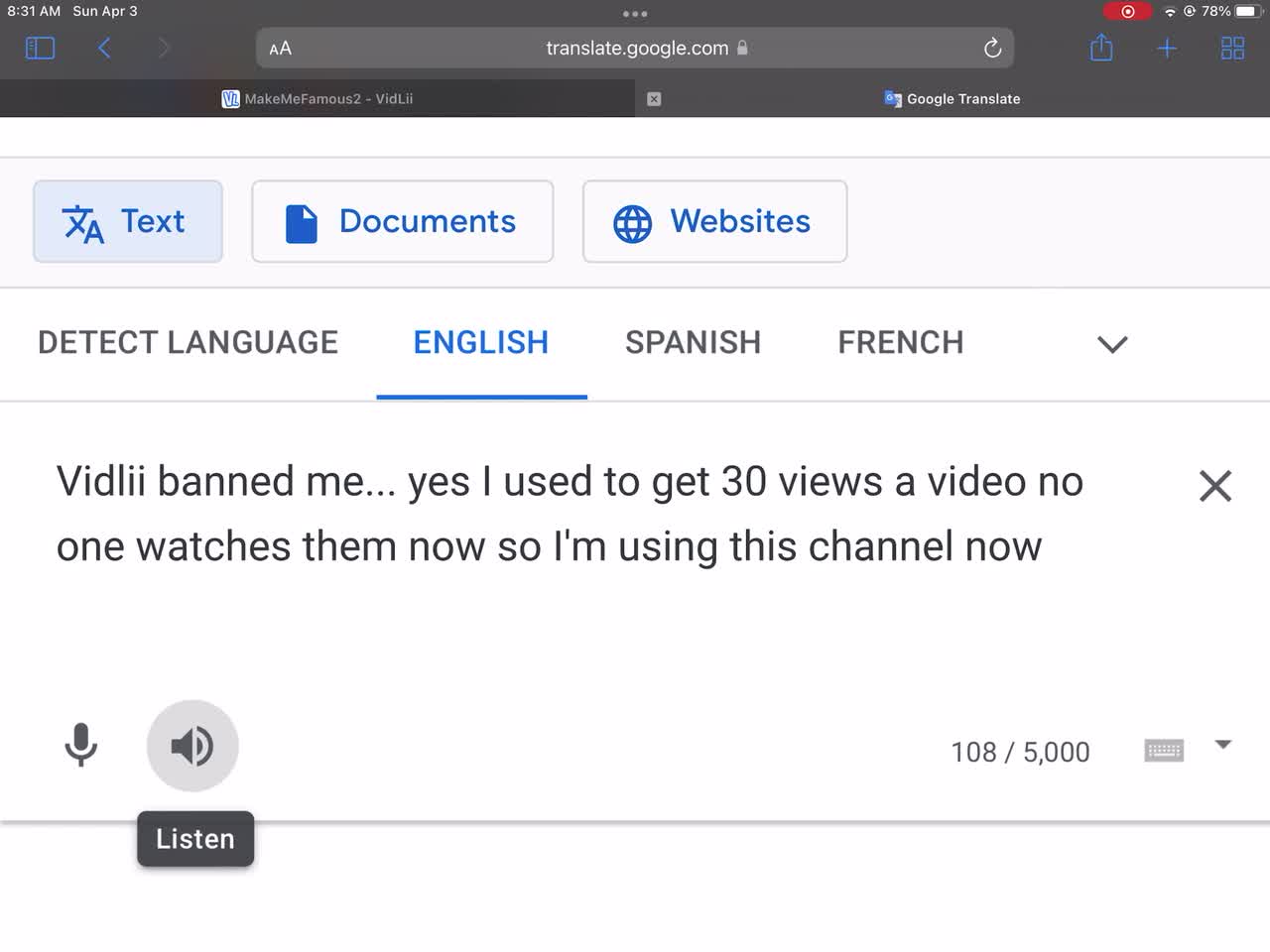Start voice input with microphone
Image resolution: width=1270 pixels, height=952 pixels.
tap(81, 746)
